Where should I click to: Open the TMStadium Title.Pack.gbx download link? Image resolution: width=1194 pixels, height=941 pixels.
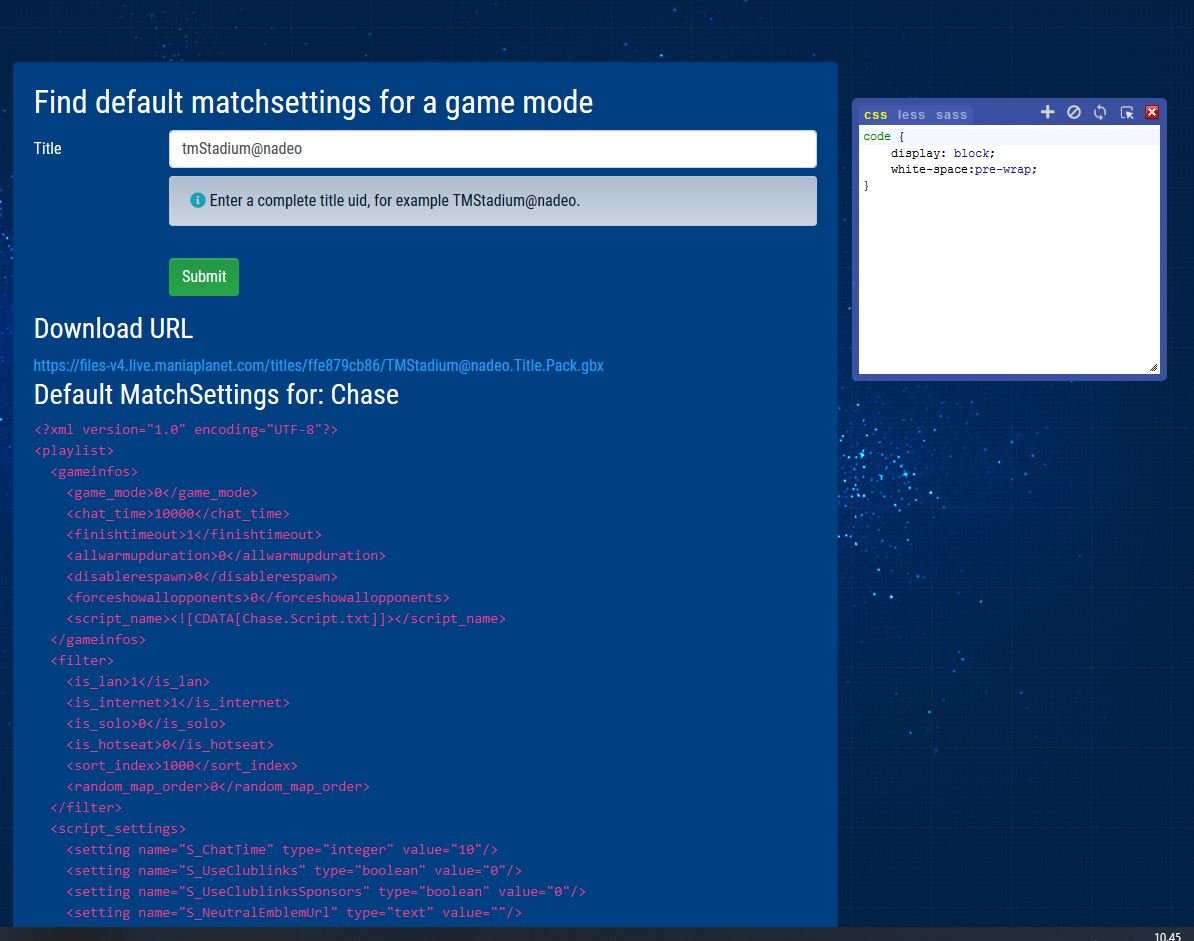(x=318, y=365)
